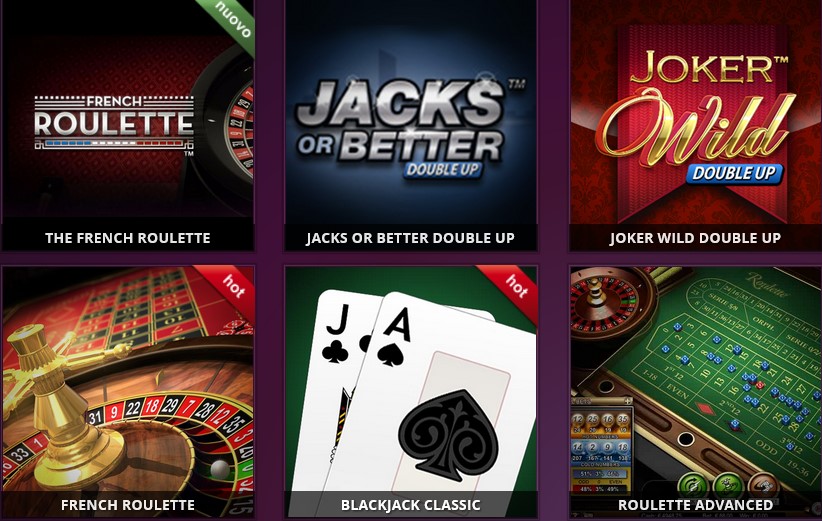The width and height of the screenshot is (822, 521).
Task: Click 'JACKS OR BETTER DOUBLE UP' caption
Action: tap(410, 238)
